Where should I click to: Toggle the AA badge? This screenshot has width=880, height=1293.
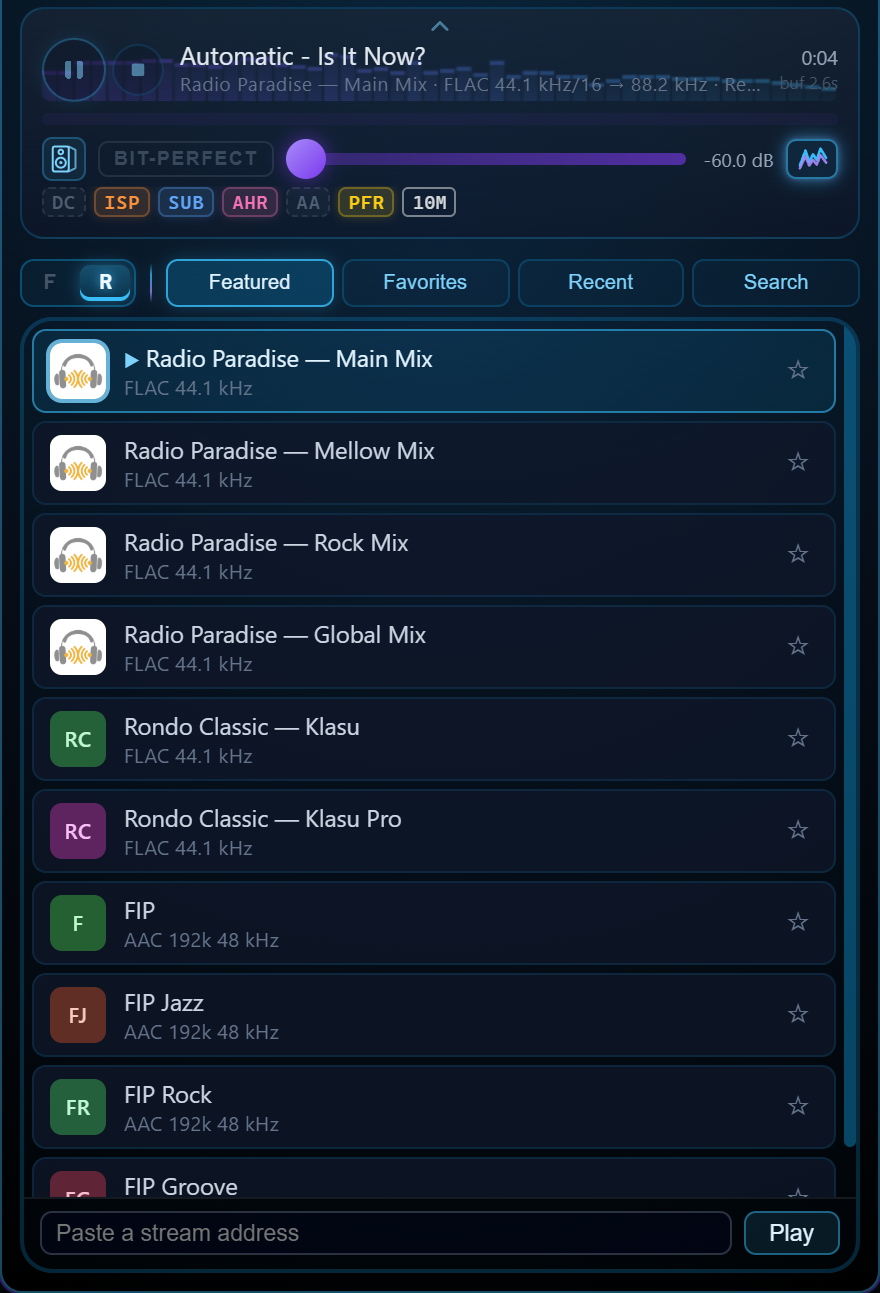(308, 203)
